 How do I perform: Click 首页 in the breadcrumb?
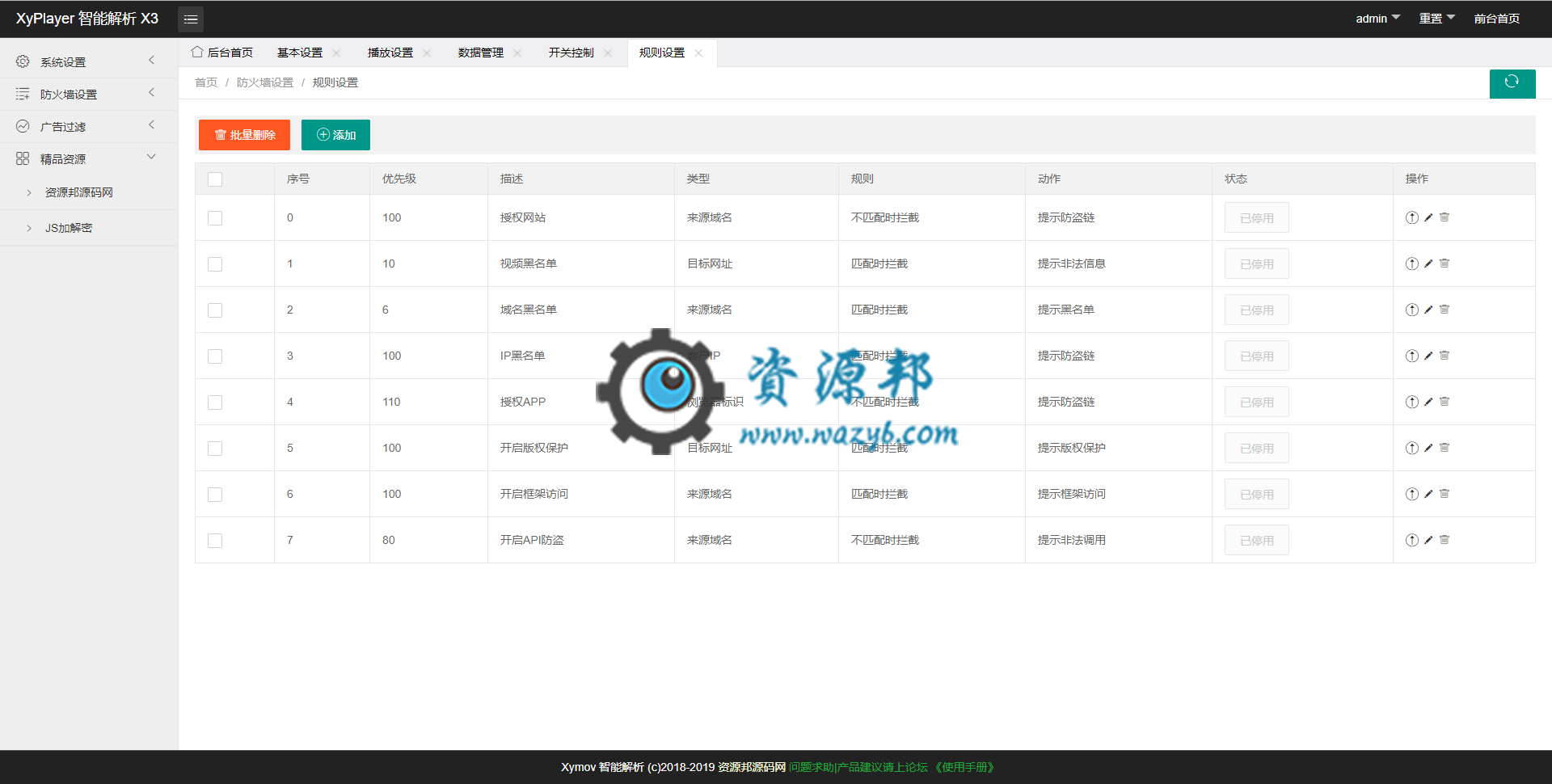pos(206,82)
